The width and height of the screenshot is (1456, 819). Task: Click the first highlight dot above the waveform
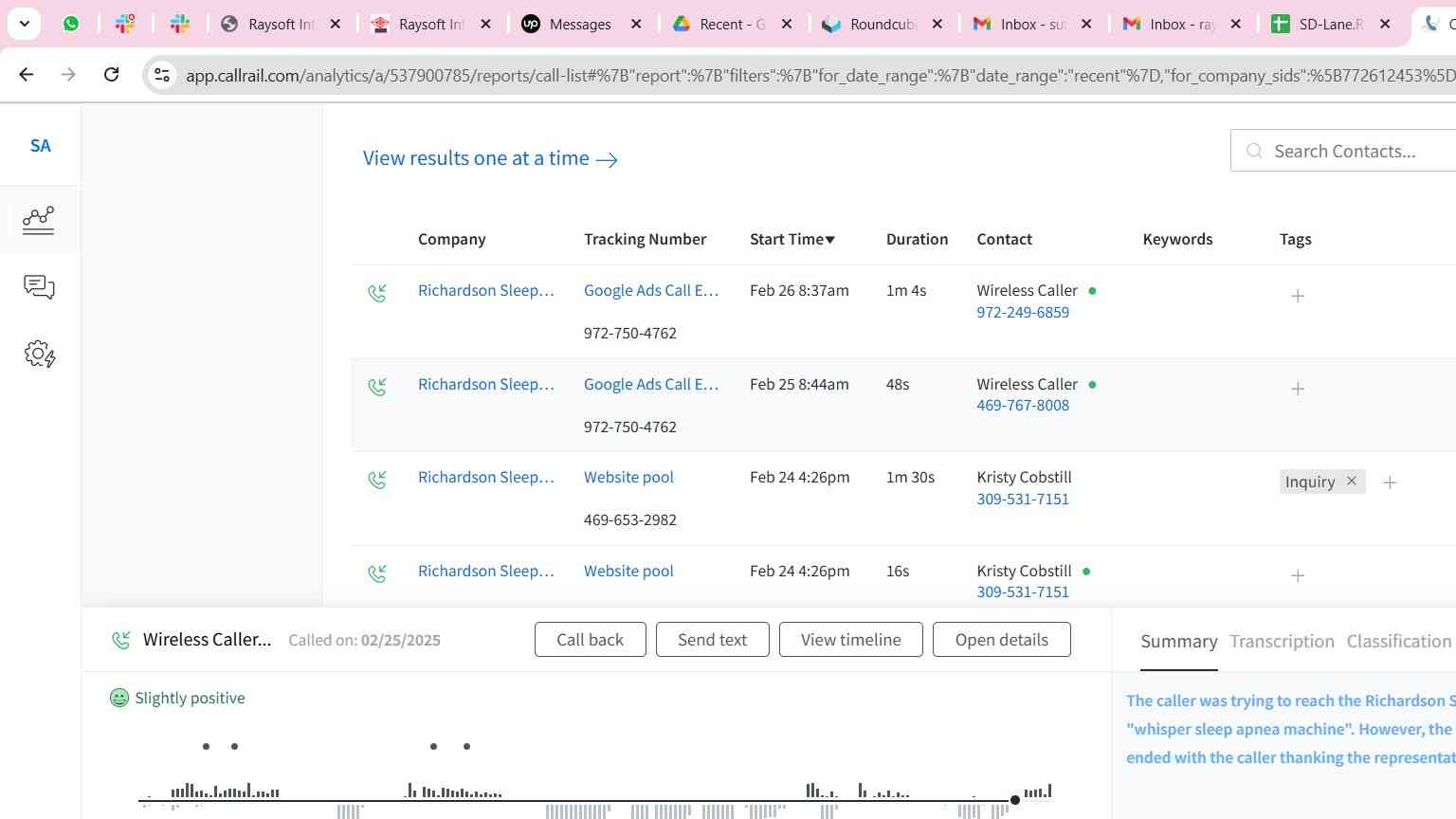(x=206, y=746)
